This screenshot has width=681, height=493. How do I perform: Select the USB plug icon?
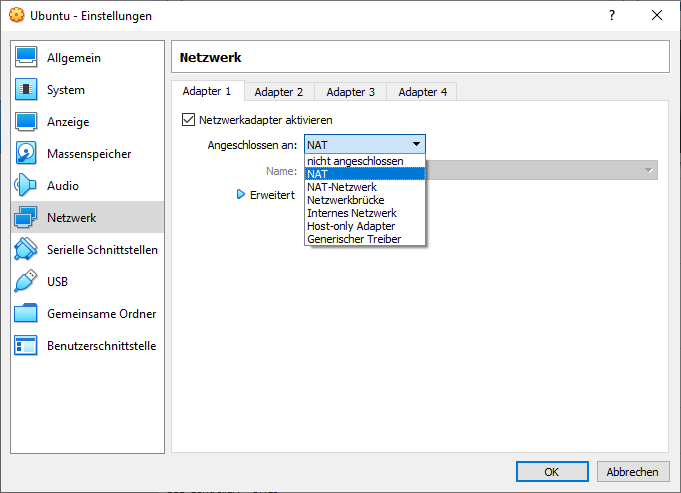tap(26, 281)
